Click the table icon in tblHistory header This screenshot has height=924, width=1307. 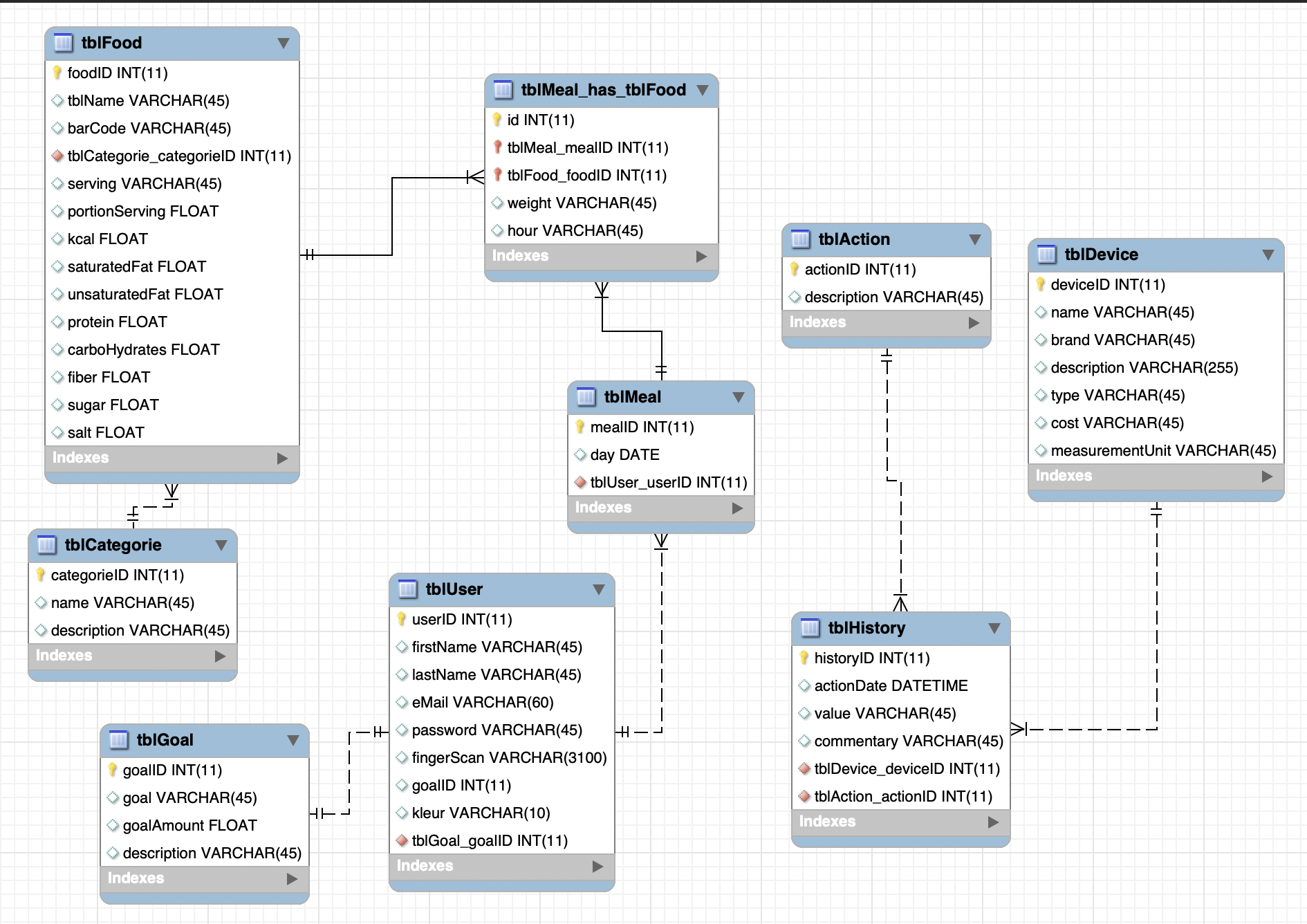point(810,627)
